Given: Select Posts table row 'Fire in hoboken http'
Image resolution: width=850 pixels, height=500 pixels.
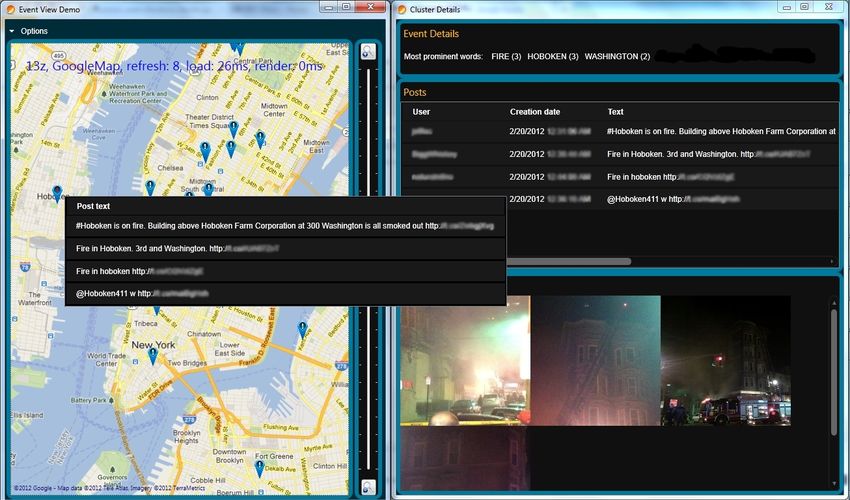Looking at the screenshot, I should [x=620, y=177].
